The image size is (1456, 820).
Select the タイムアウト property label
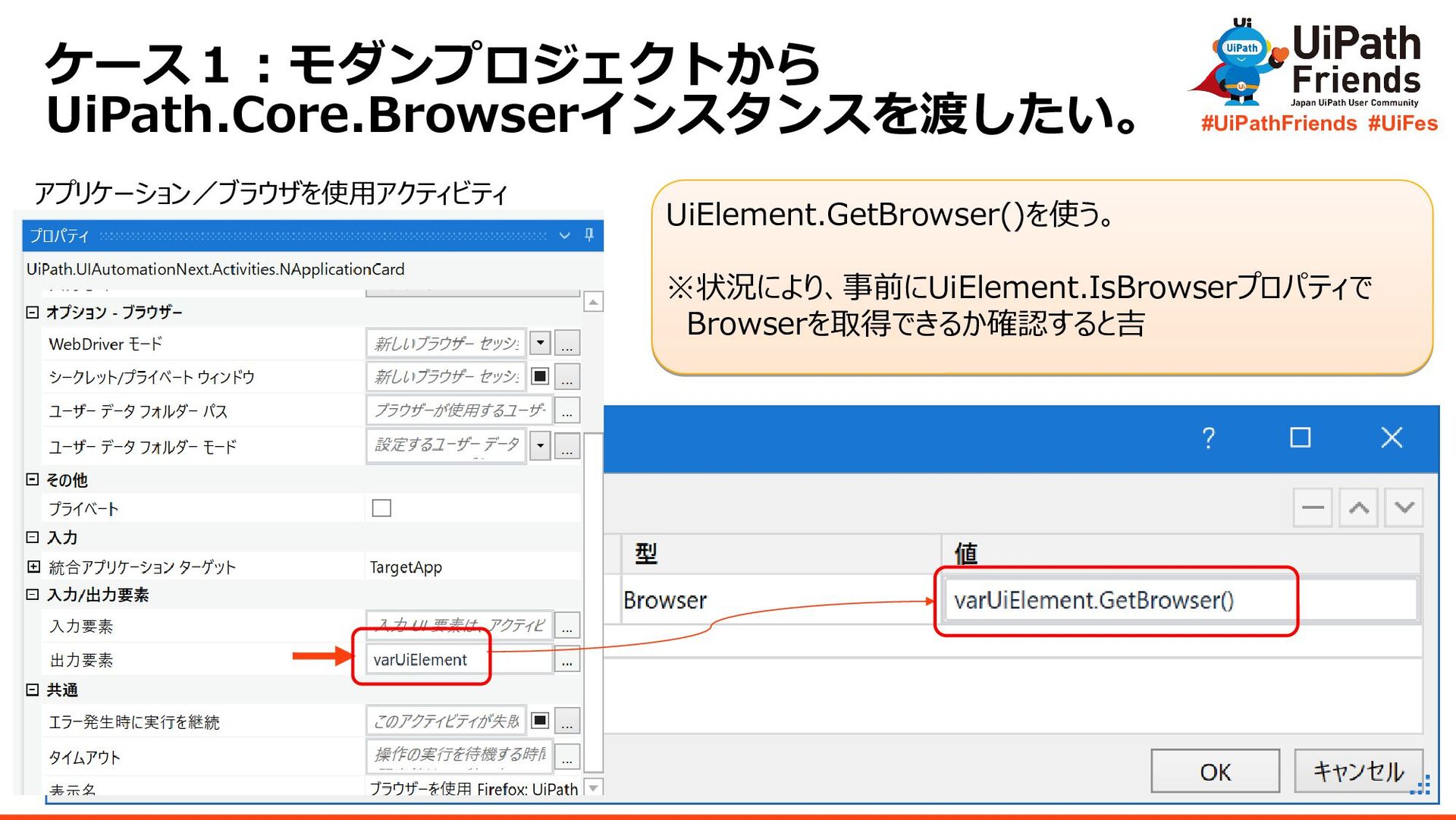(x=84, y=757)
